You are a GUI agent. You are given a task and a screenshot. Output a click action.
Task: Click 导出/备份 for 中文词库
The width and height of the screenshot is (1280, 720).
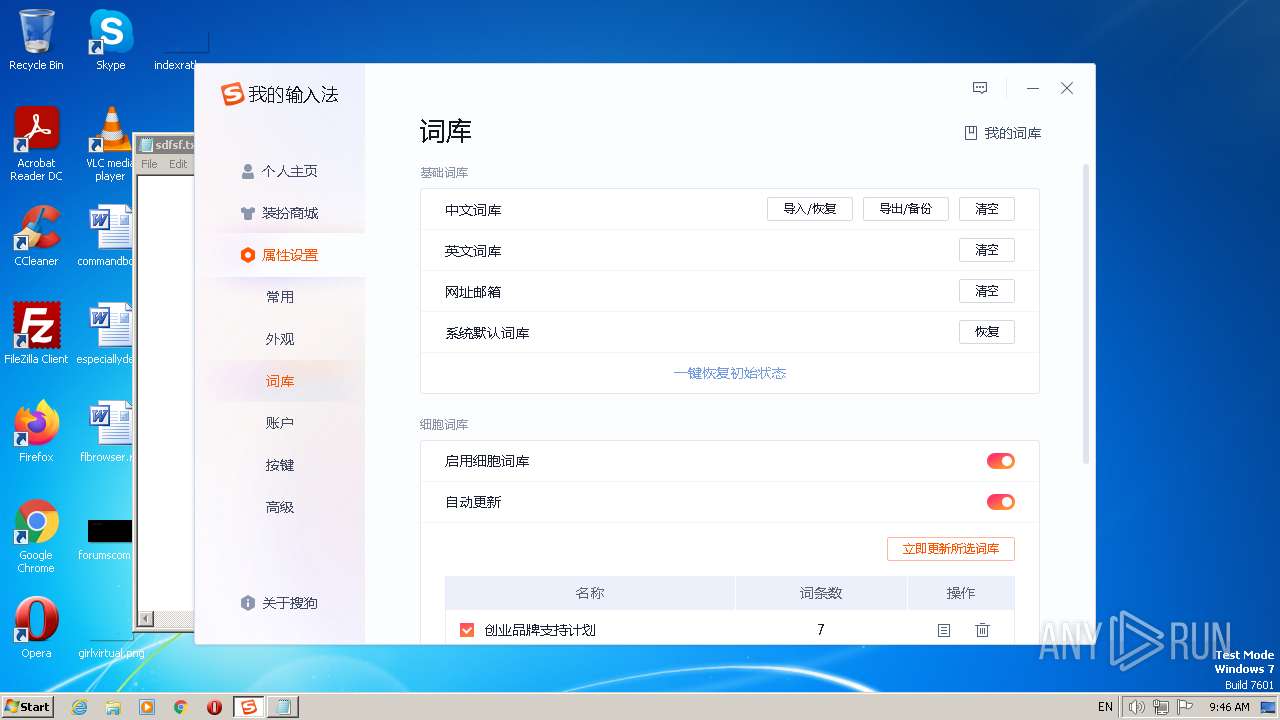[x=905, y=209]
